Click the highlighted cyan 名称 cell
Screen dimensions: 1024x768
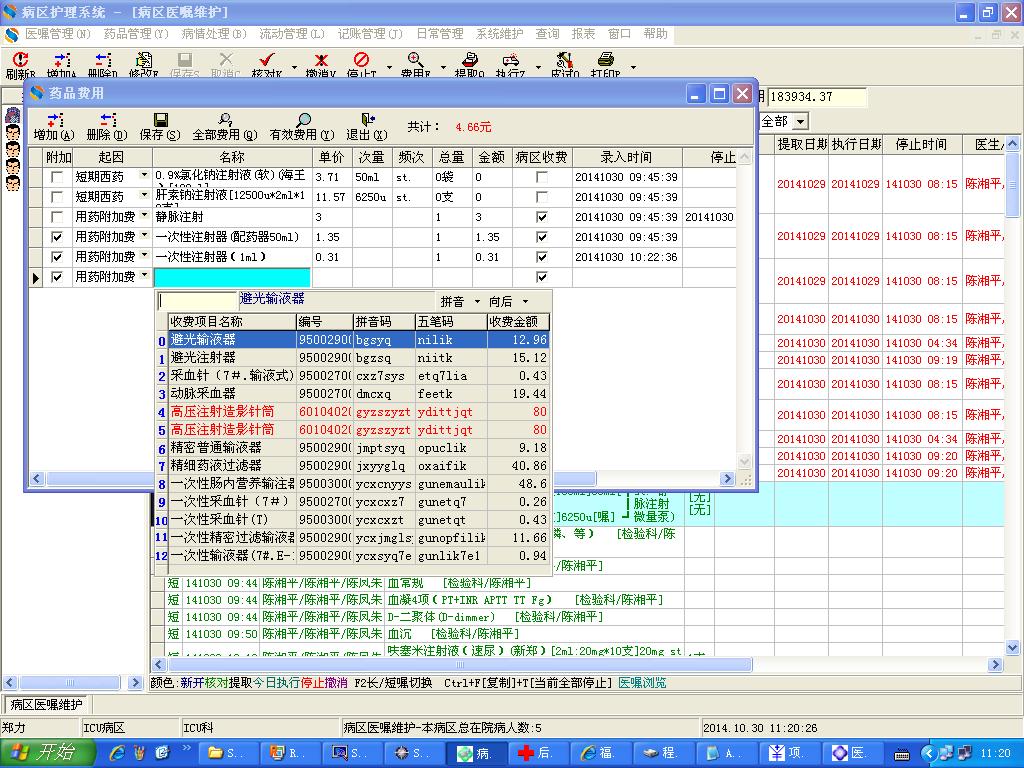(232, 278)
